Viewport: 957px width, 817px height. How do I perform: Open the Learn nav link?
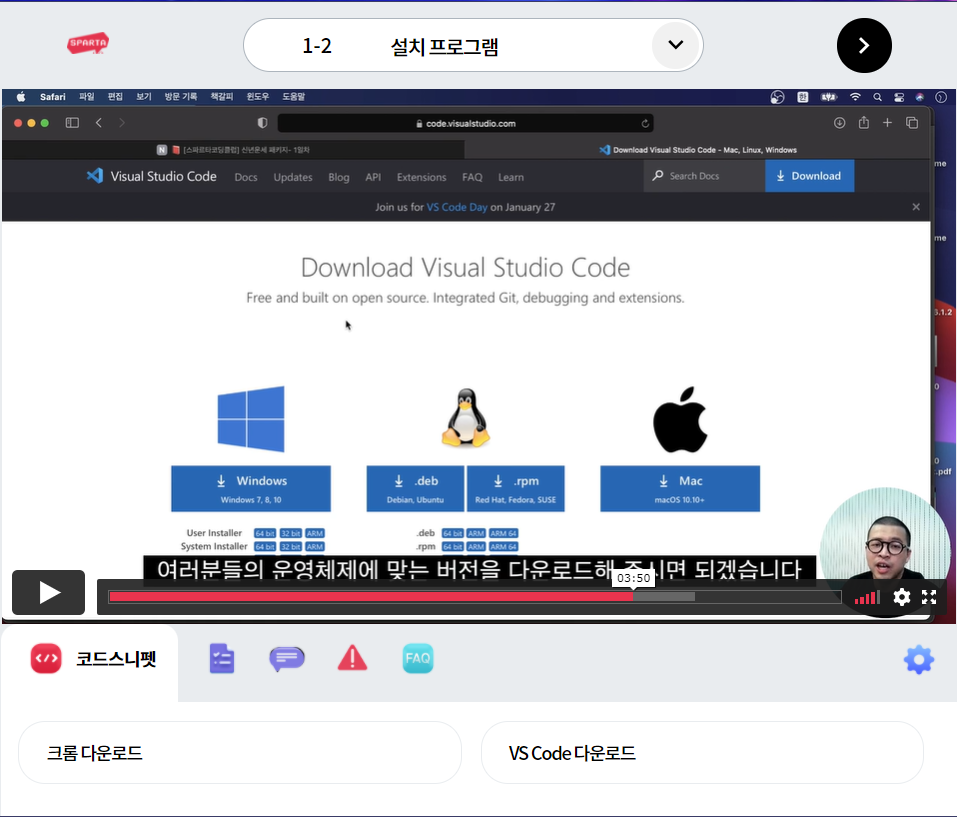click(x=511, y=177)
